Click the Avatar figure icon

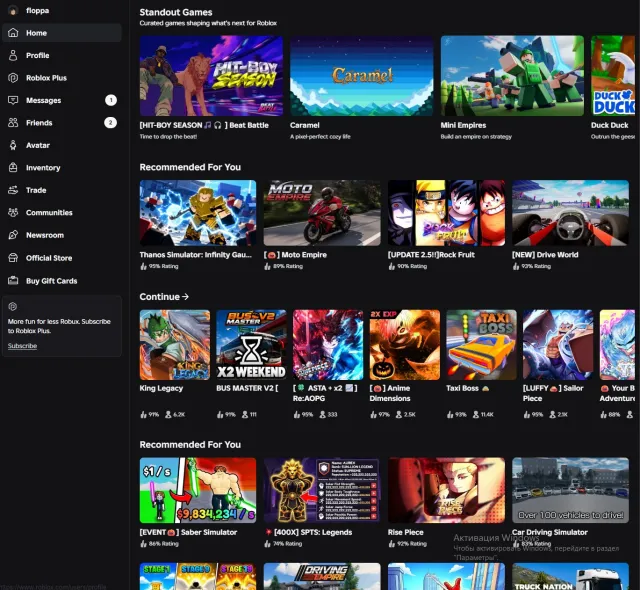coord(13,145)
